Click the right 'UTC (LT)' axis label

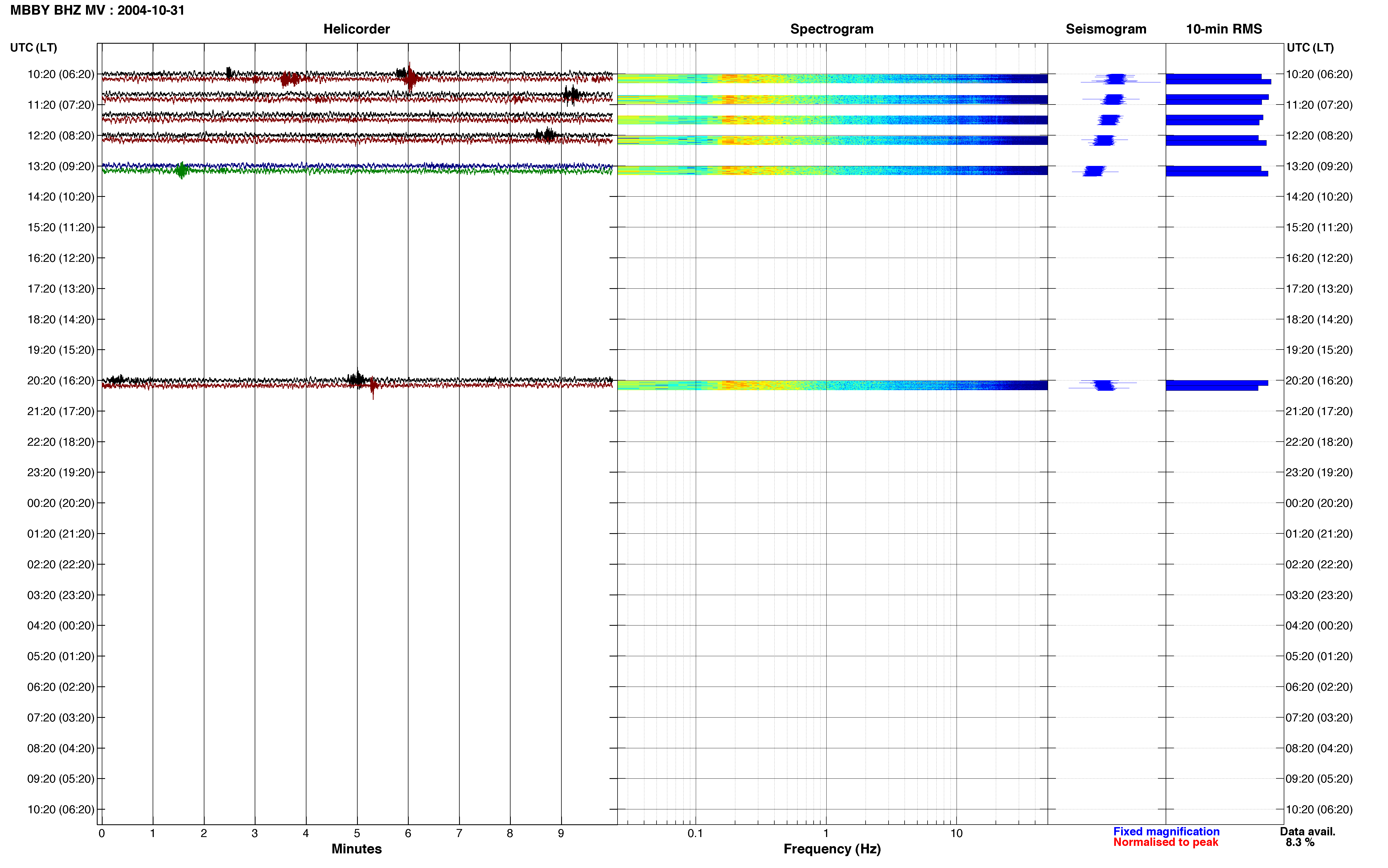pos(1310,48)
